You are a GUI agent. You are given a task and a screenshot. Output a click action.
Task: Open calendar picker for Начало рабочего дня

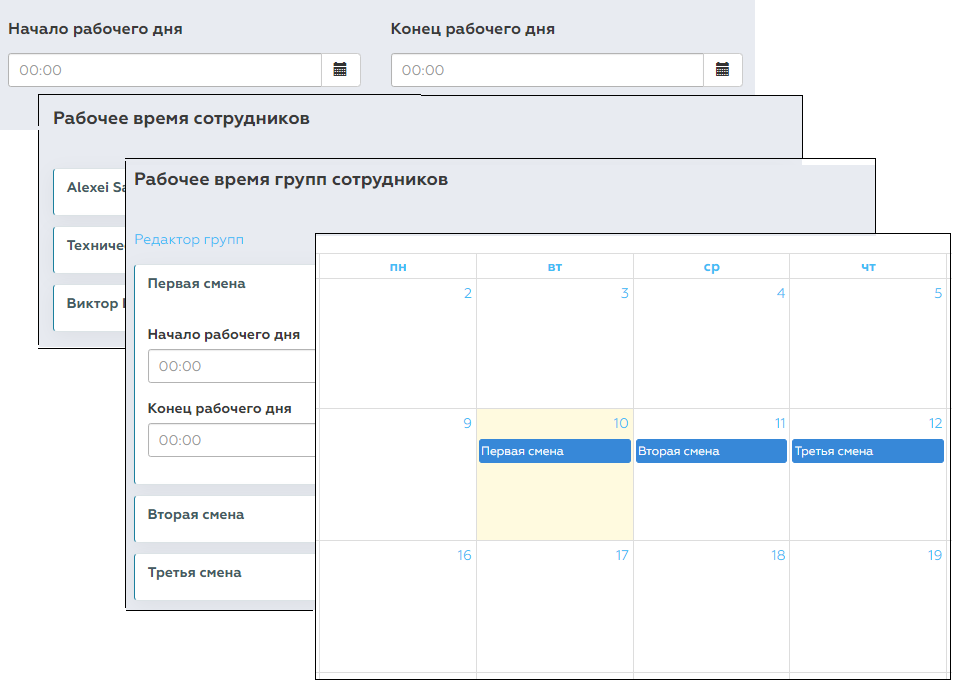coord(341,70)
